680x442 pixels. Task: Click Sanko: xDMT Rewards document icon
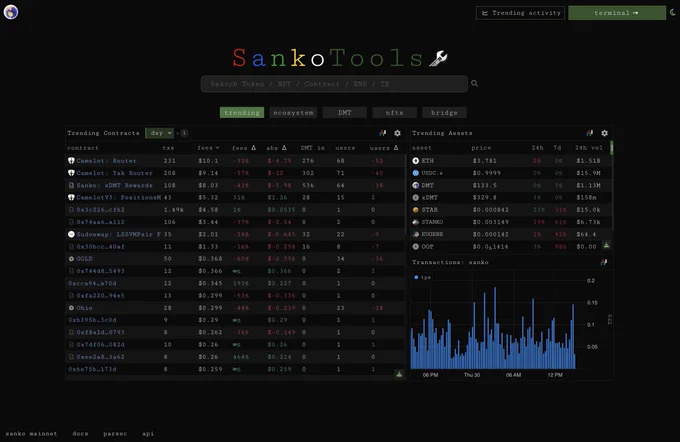click(71, 185)
